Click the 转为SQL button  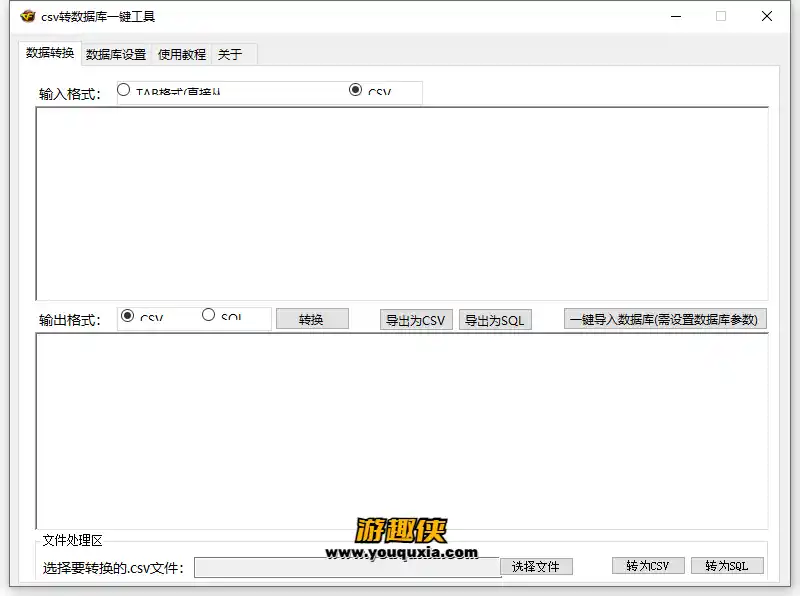(x=727, y=566)
